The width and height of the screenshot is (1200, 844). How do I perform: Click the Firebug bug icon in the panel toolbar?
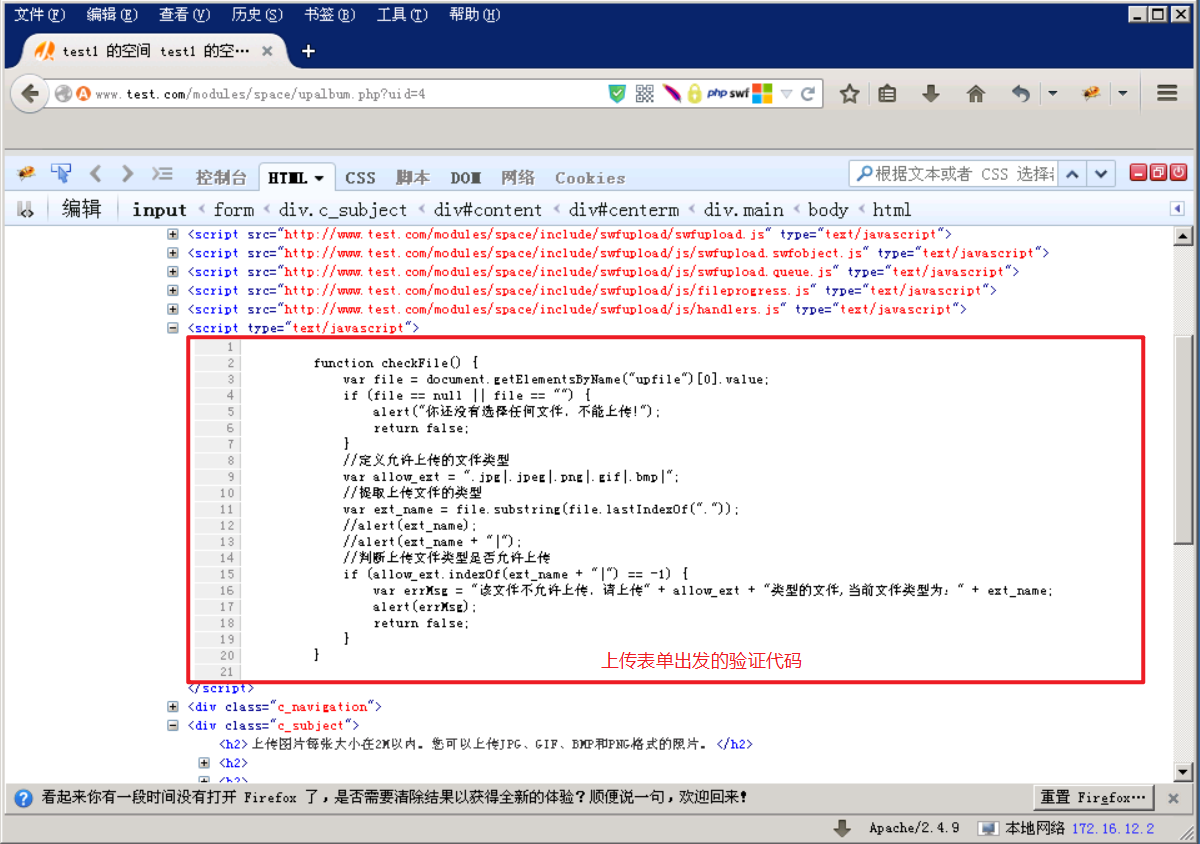point(25,174)
